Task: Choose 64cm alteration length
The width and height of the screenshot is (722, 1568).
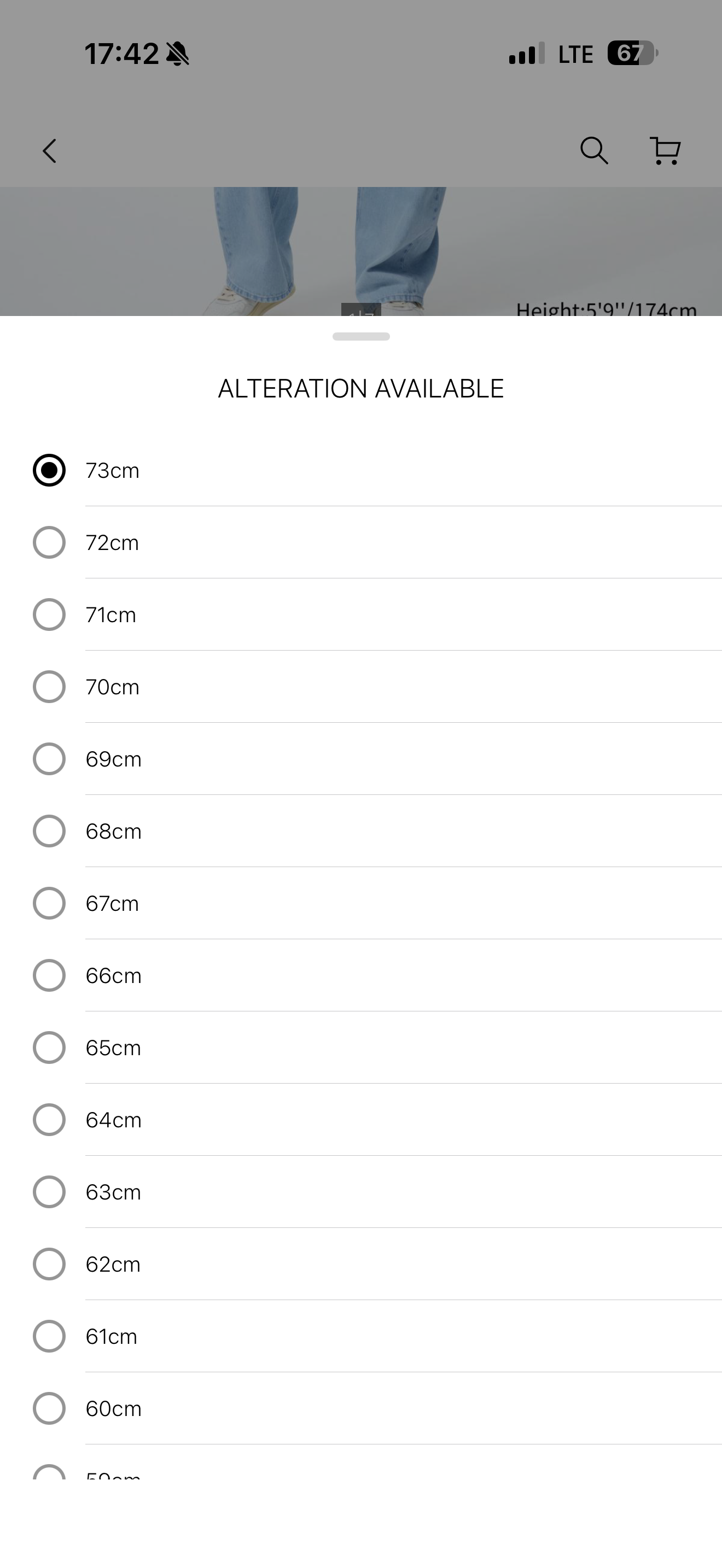Action: click(49, 1119)
